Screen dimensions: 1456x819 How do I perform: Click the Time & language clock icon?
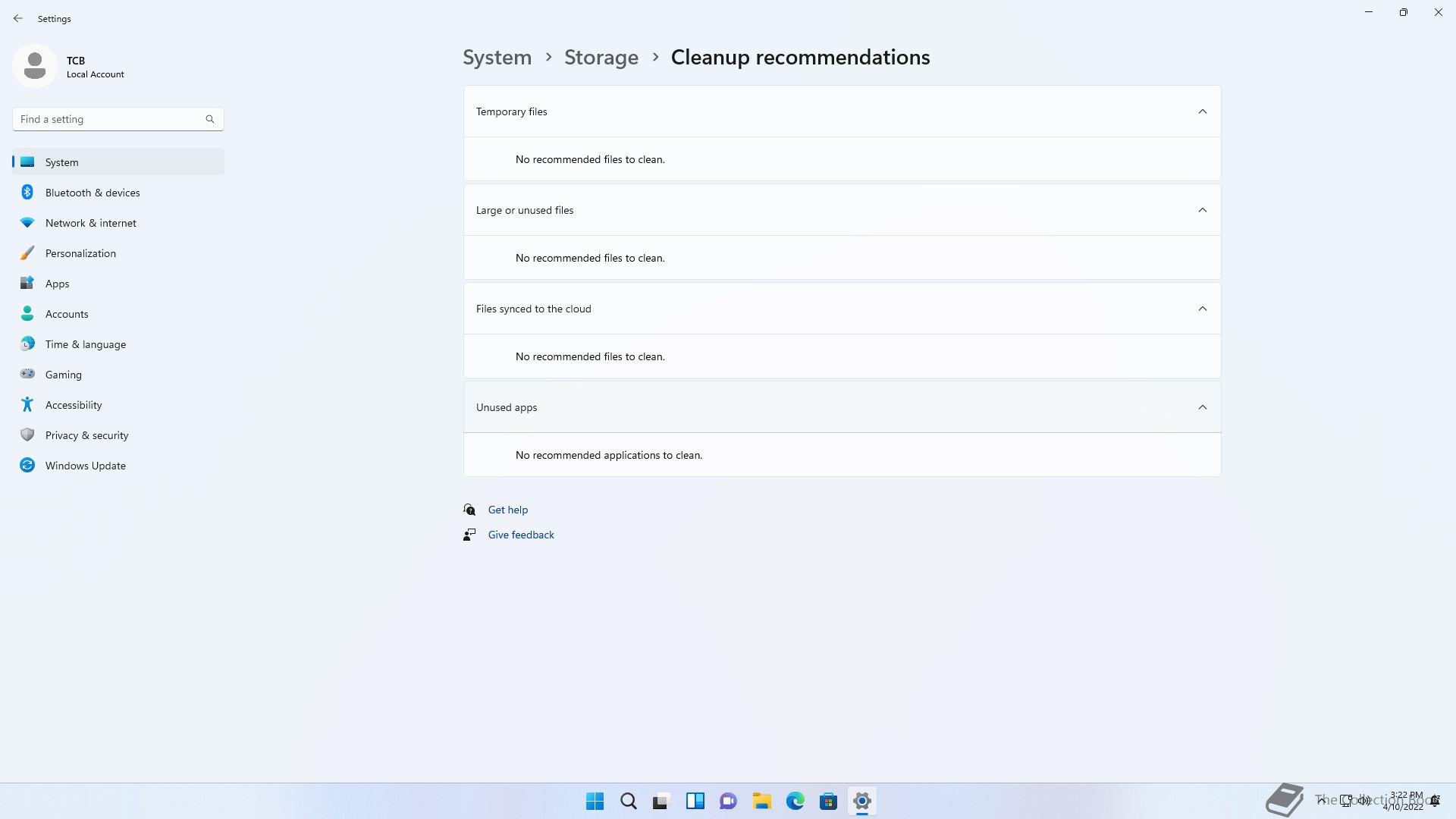tap(27, 344)
